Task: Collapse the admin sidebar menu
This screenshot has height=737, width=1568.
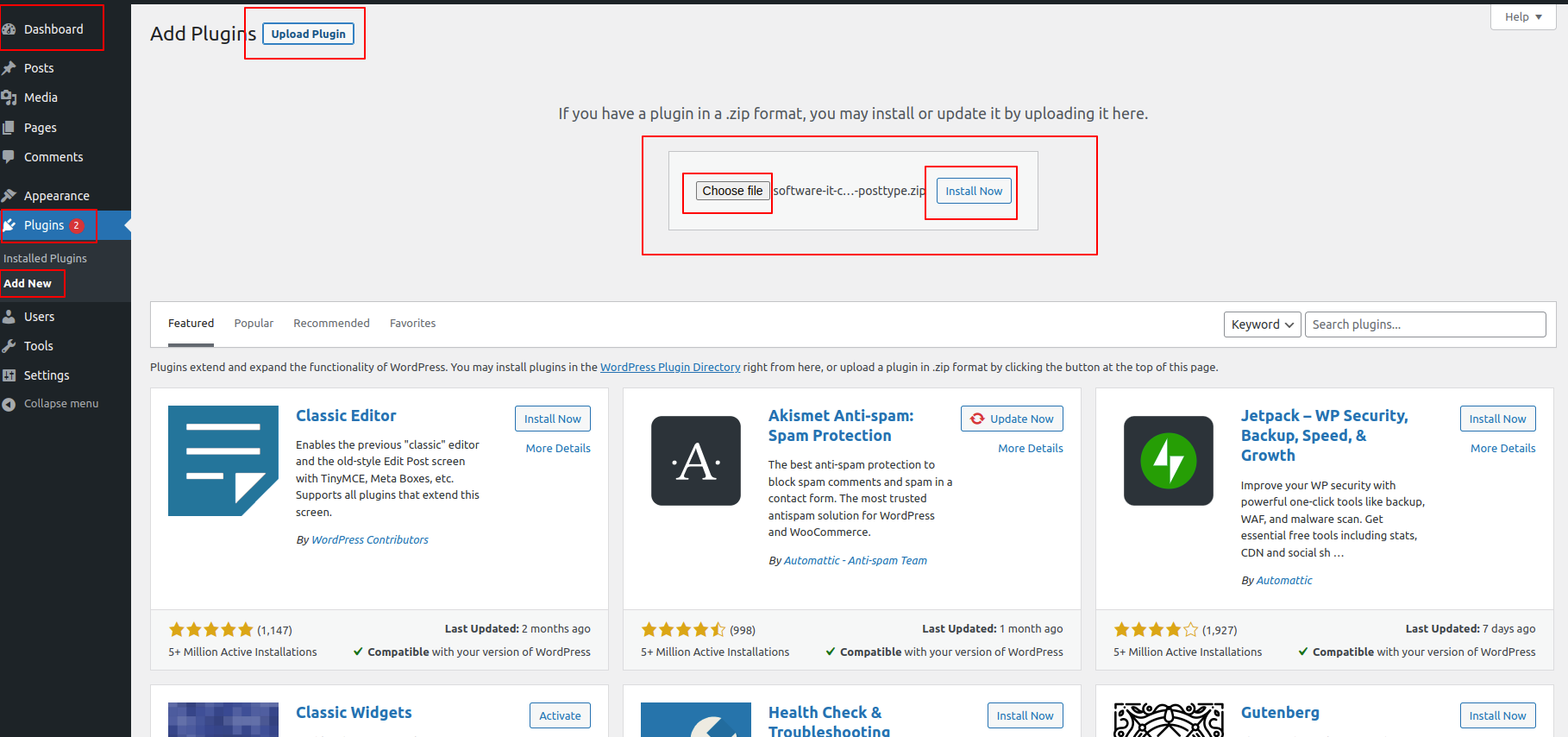Action: (52, 404)
